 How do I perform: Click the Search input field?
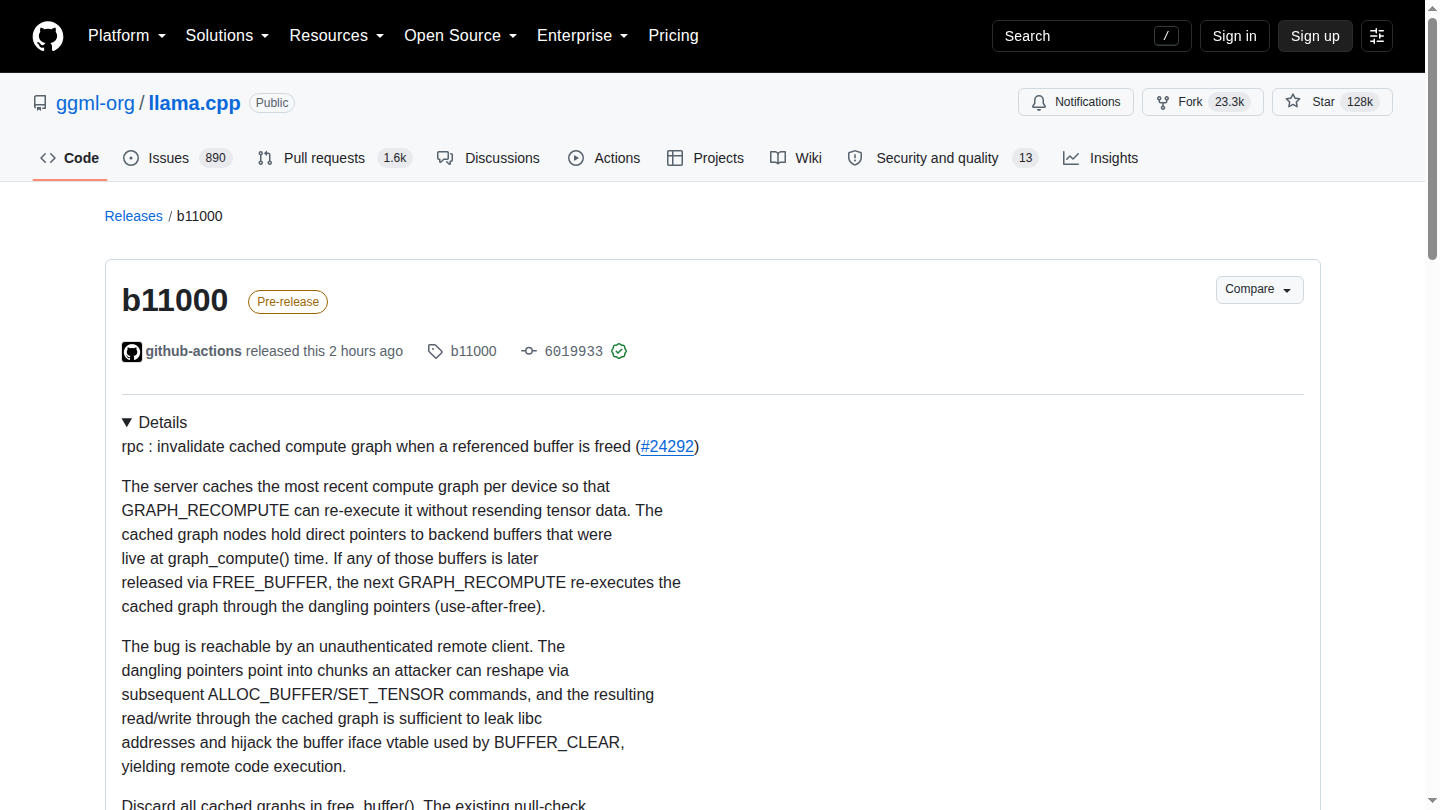[1091, 36]
